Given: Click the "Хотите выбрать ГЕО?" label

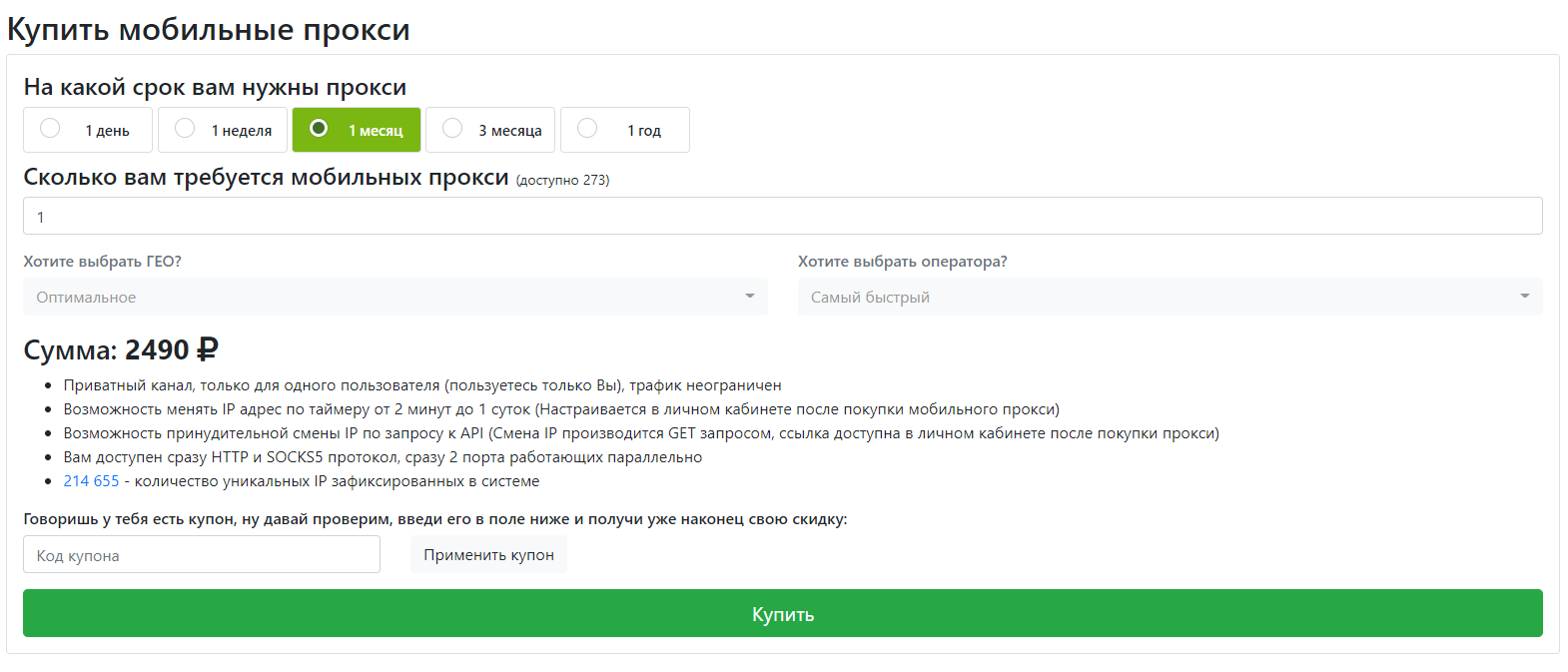Looking at the screenshot, I should [x=103, y=262].
